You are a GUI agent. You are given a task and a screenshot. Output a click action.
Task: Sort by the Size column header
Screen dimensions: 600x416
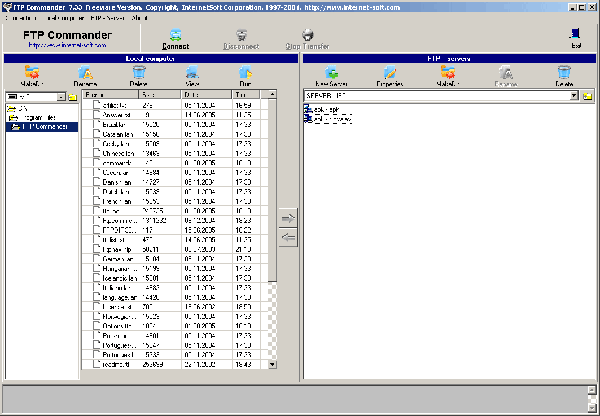point(160,95)
